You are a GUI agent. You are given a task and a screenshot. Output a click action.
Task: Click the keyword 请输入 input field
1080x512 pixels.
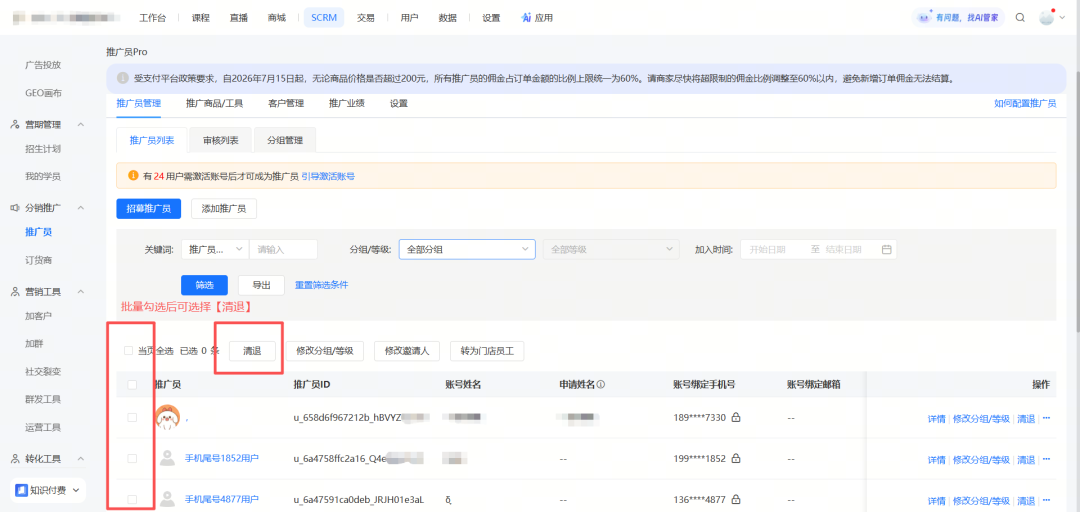[x=283, y=249]
